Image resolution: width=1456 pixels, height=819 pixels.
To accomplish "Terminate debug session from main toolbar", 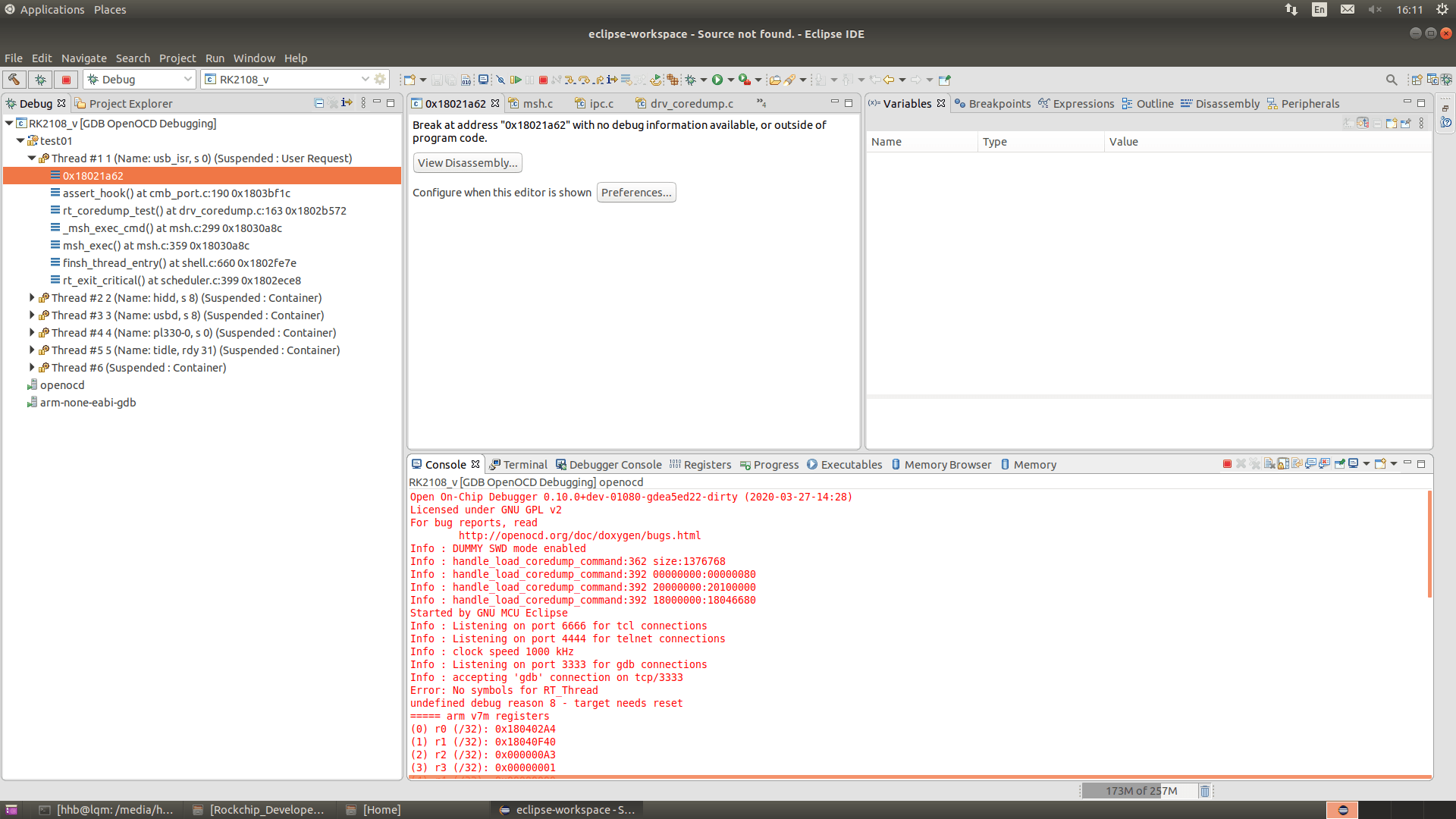I will (543, 80).
